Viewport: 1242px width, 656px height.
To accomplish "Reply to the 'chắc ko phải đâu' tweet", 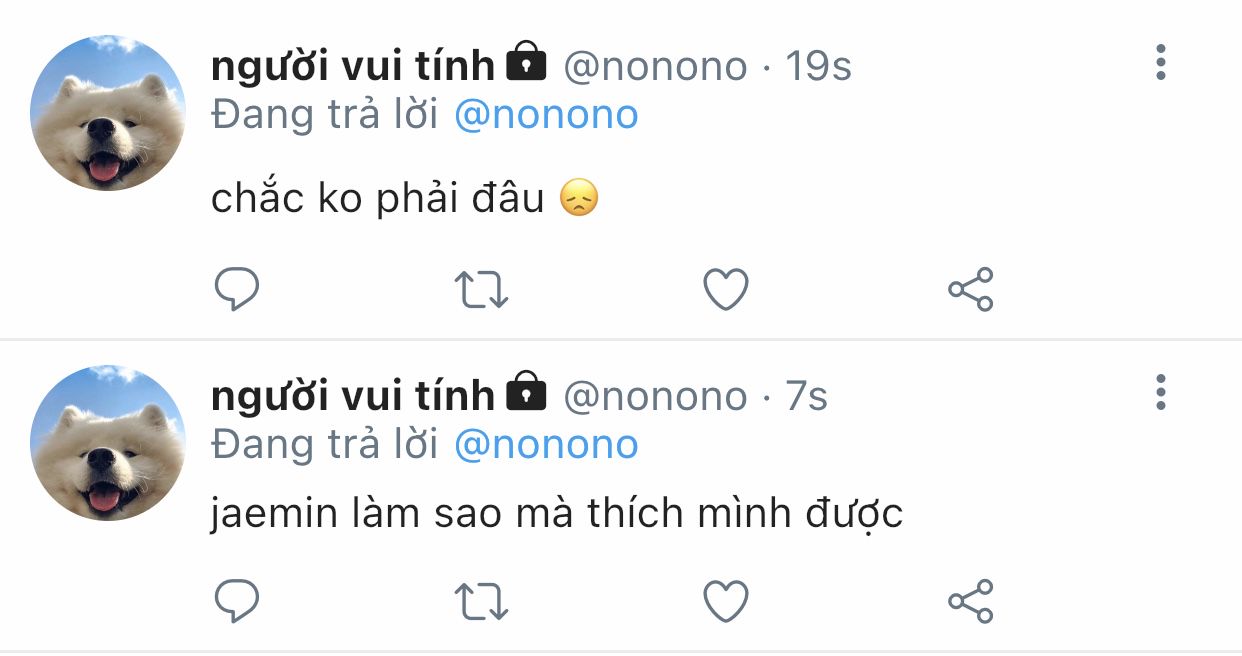I will coord(238,290).
